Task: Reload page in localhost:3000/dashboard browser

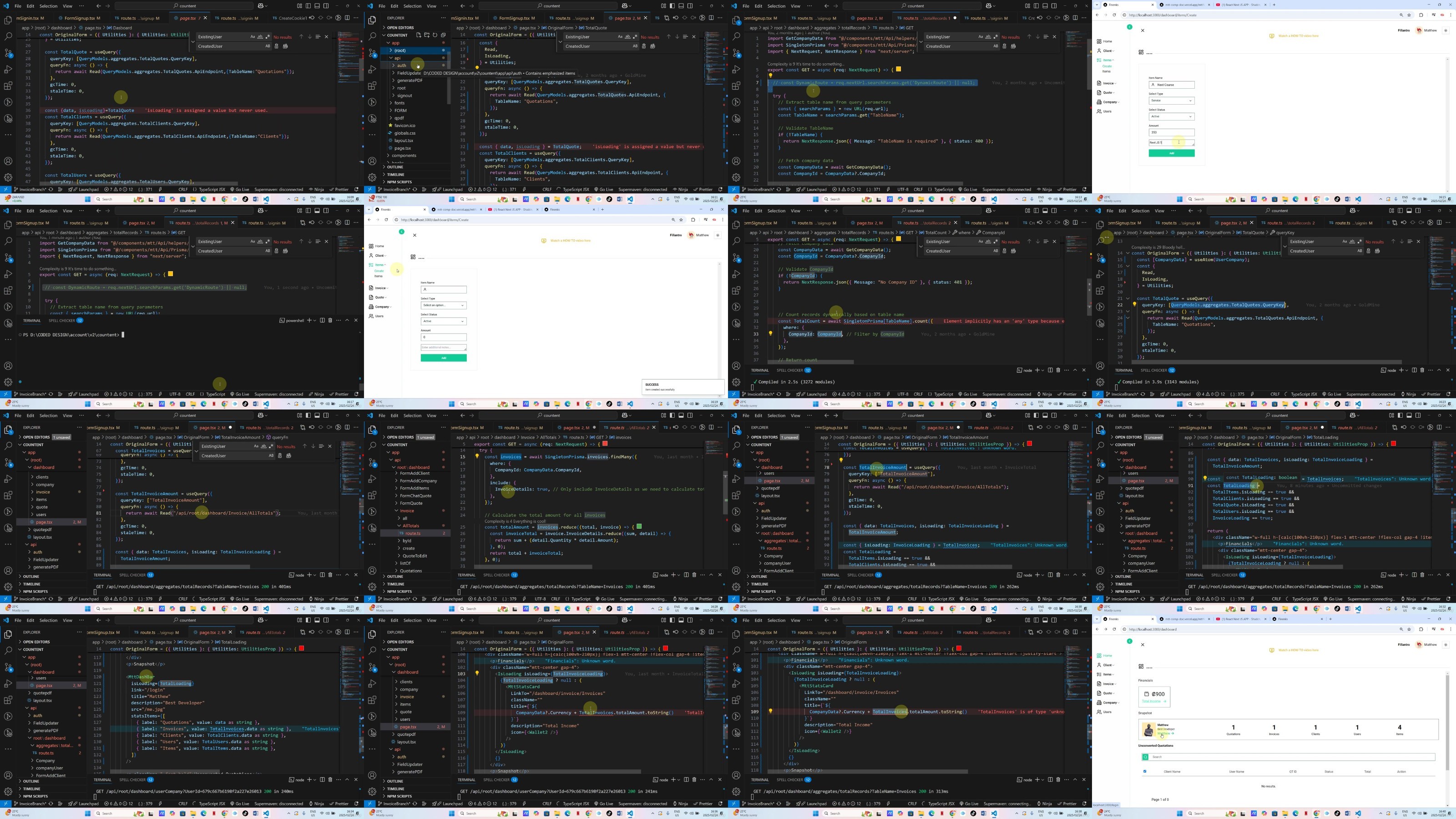Action: [x=1114, y=629]
